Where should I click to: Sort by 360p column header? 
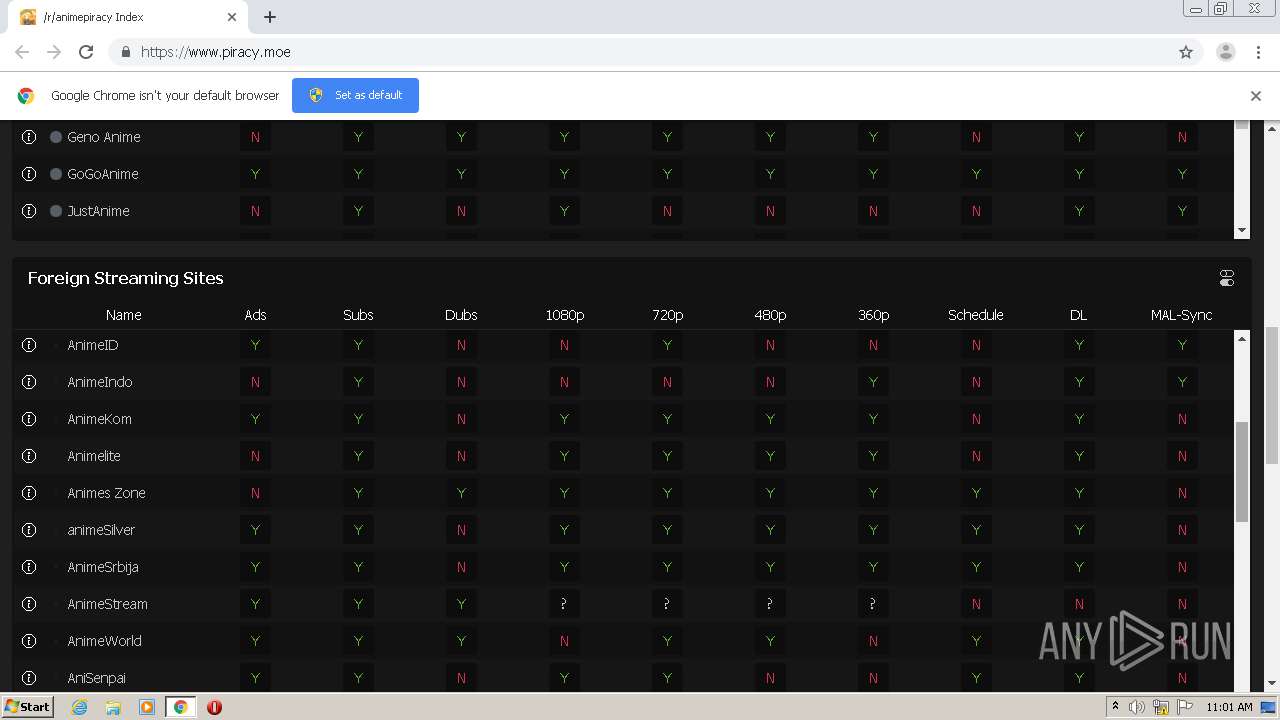[x=873, y=315]
